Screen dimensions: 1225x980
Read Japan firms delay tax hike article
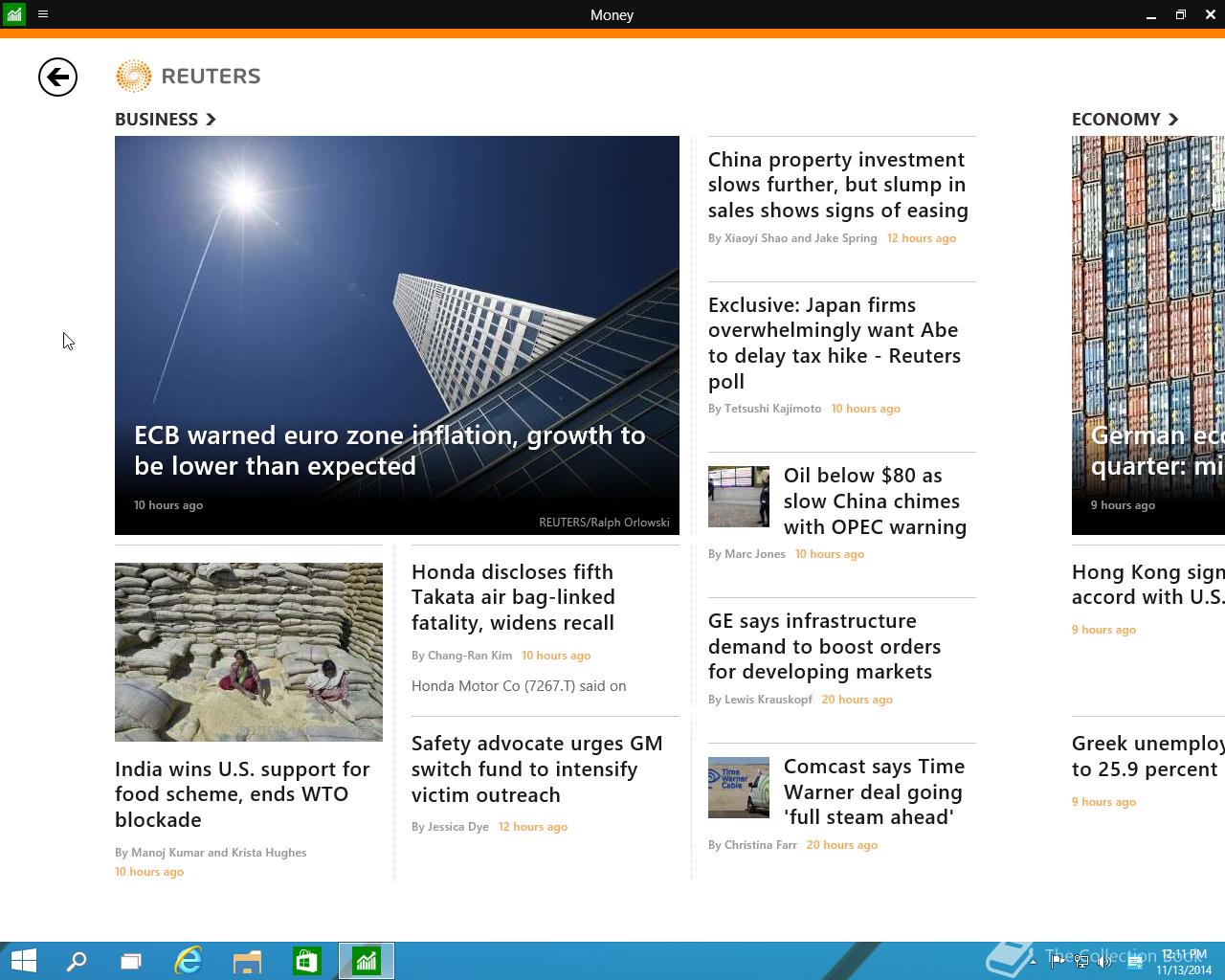[x=835, y=343]
